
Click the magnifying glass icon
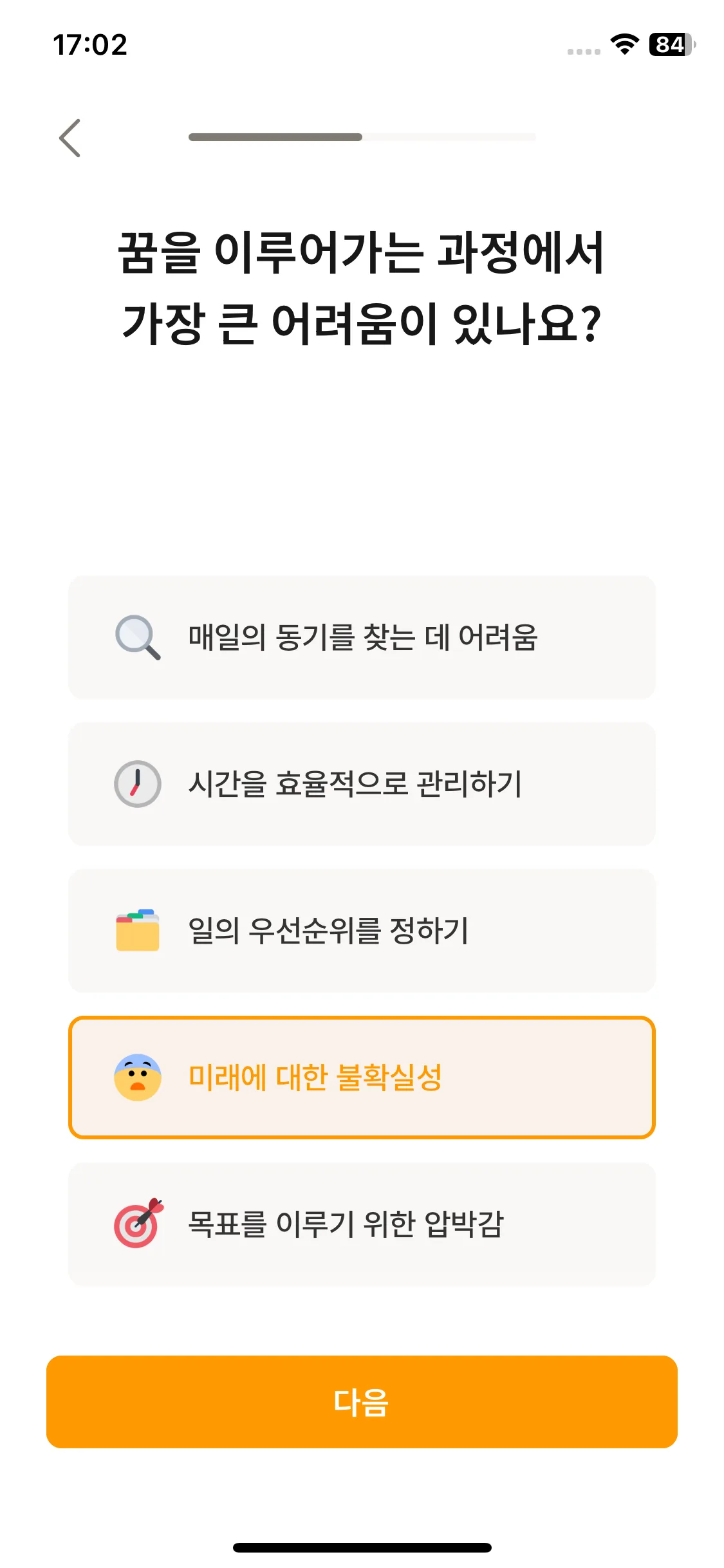[138, 637]
